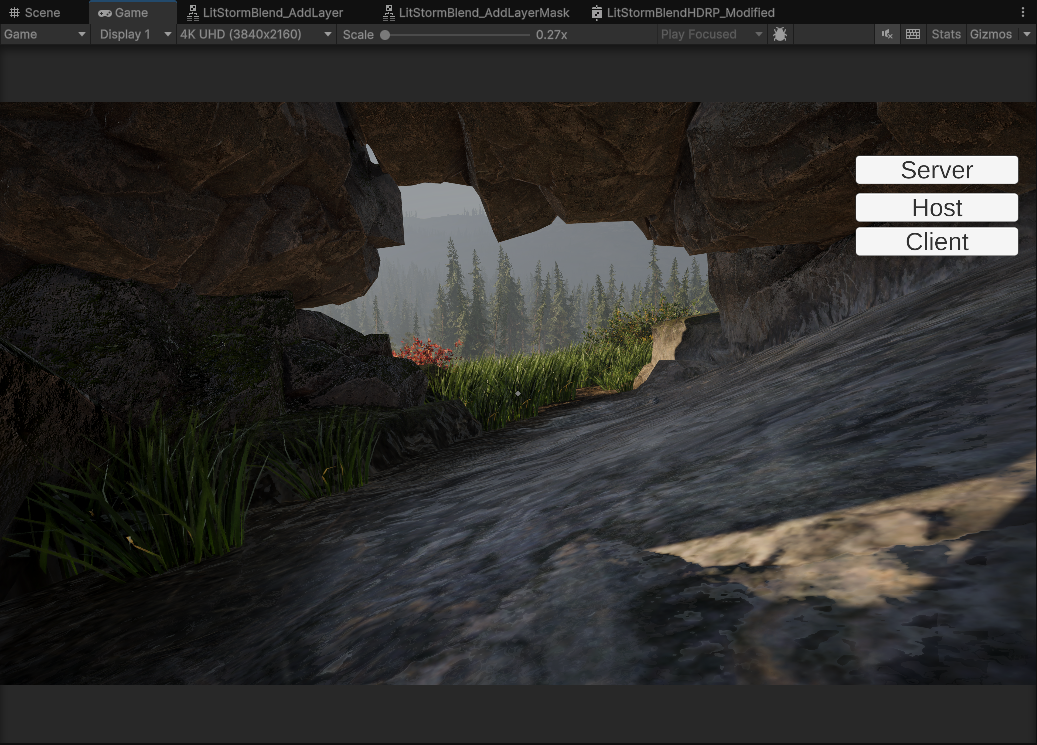
Task: Open the Game view mode dropdown
Action: pyautogui.click(x=45, y=34)
